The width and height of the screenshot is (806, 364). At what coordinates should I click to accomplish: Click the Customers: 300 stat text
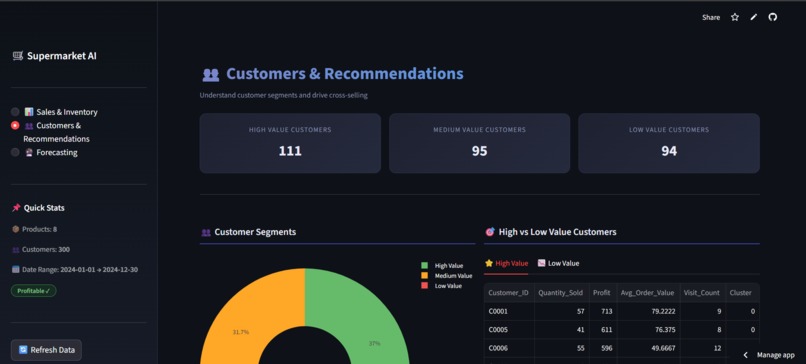point(46,249)
